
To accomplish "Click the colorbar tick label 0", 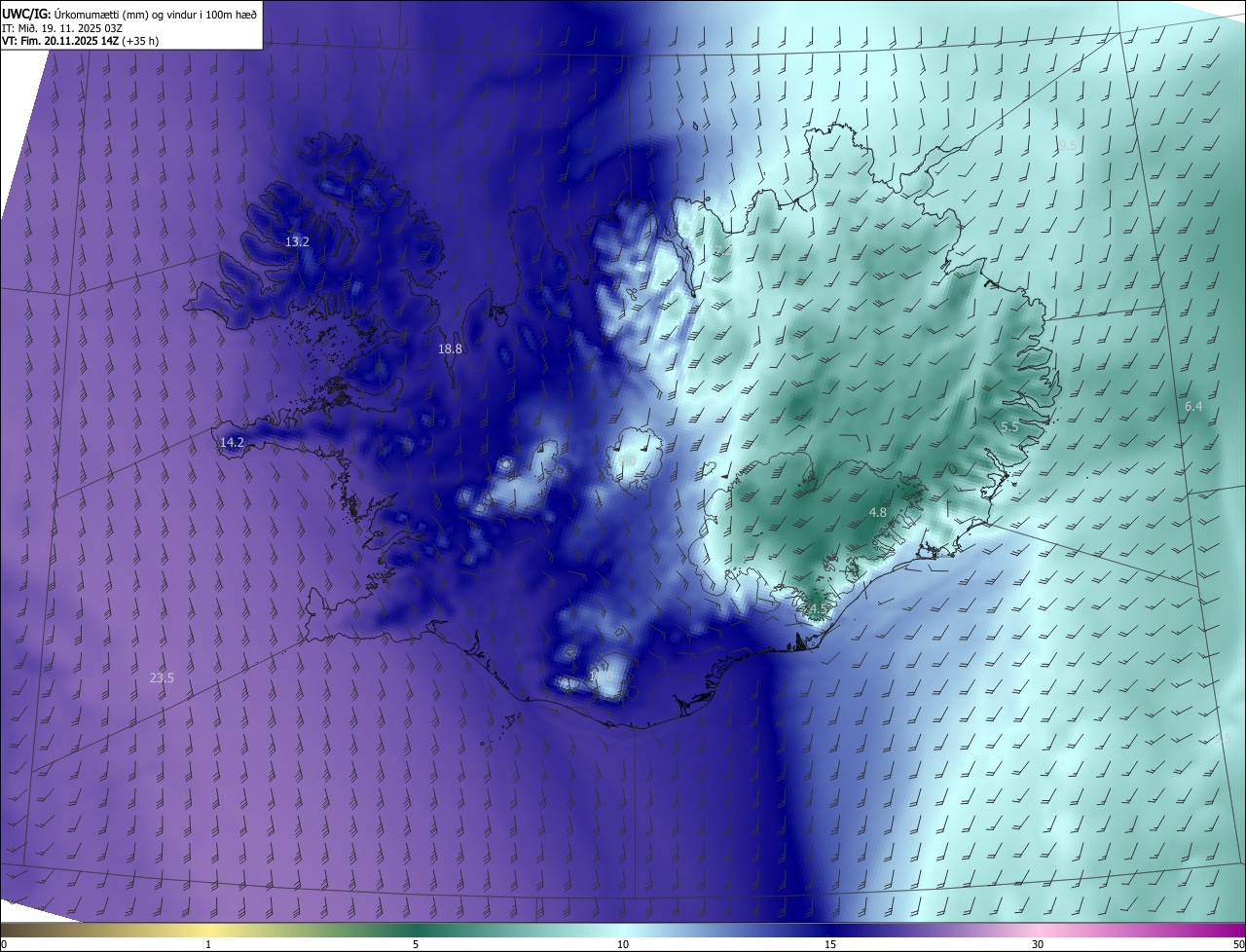I will pos(4,944).
